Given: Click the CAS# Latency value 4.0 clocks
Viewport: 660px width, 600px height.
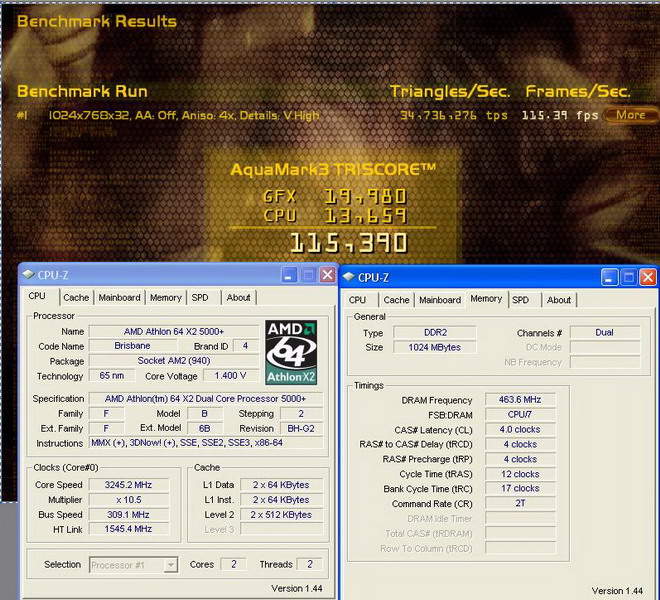Looking at the screenshot, I should pyautogui.click(x=520, y=429).
